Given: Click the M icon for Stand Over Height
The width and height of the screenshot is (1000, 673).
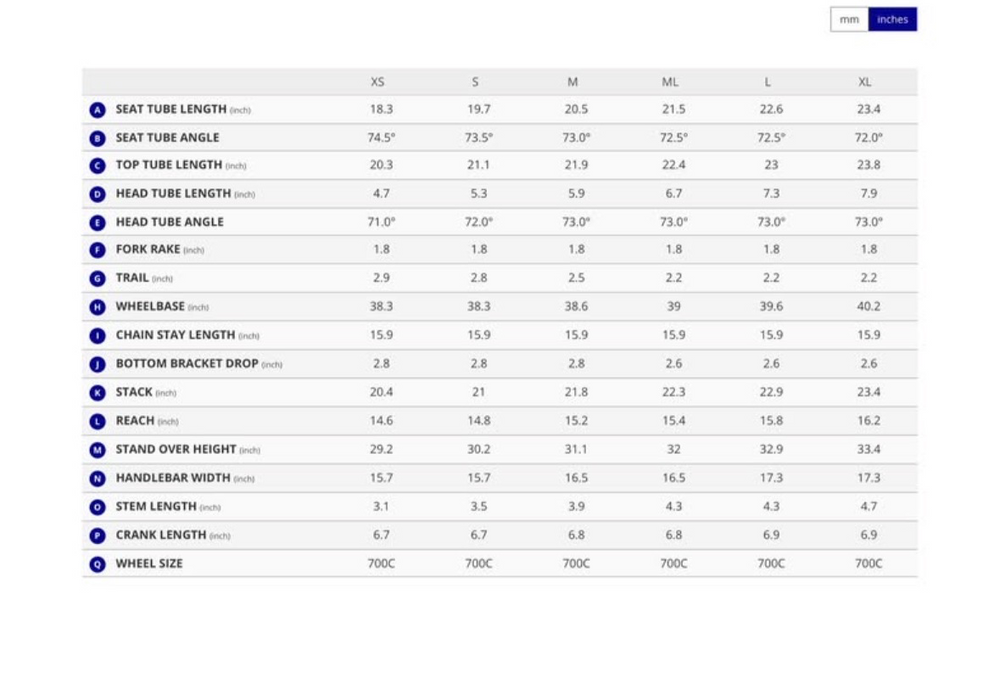Looking at the screenshot, I should coord(98,450).
